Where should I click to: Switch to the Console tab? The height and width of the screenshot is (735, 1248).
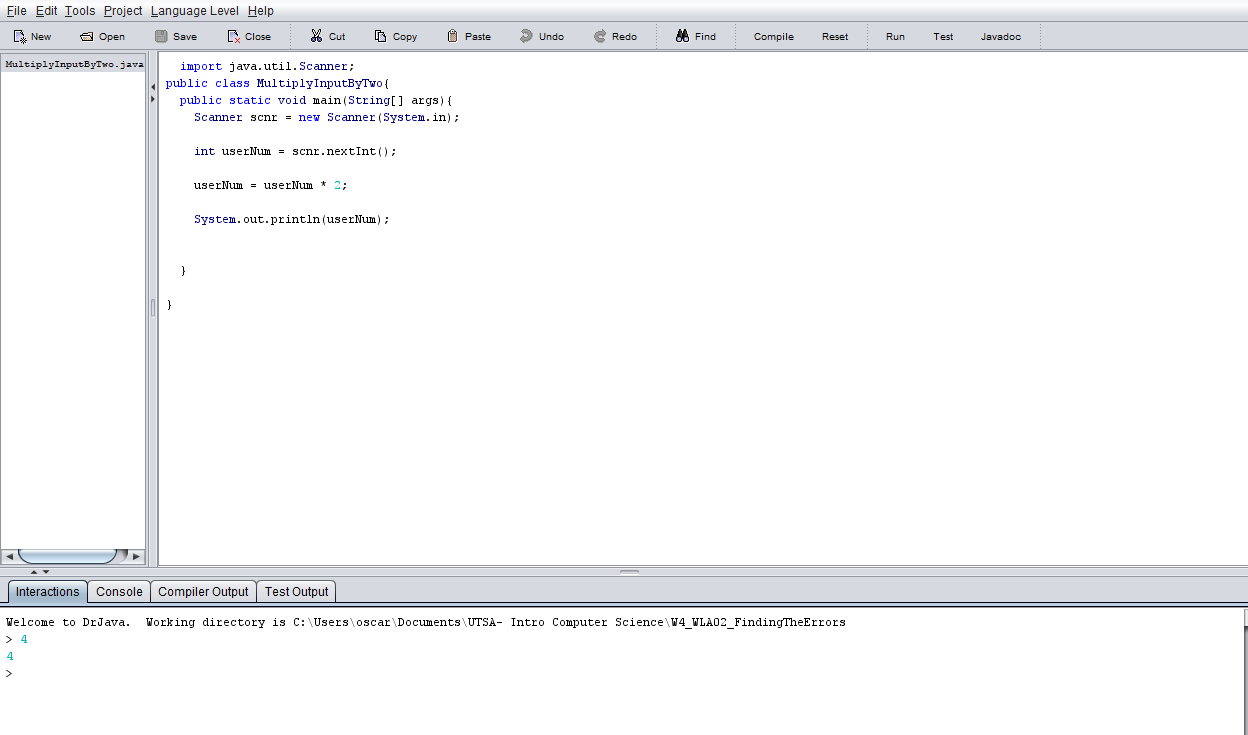pos(118,591)
